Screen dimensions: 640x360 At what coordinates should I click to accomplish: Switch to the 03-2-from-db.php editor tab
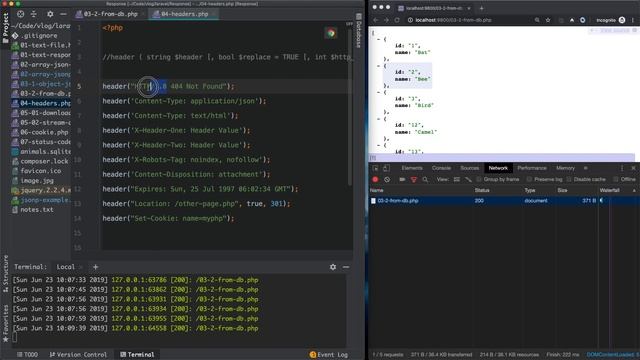click(x=110, y=14)
